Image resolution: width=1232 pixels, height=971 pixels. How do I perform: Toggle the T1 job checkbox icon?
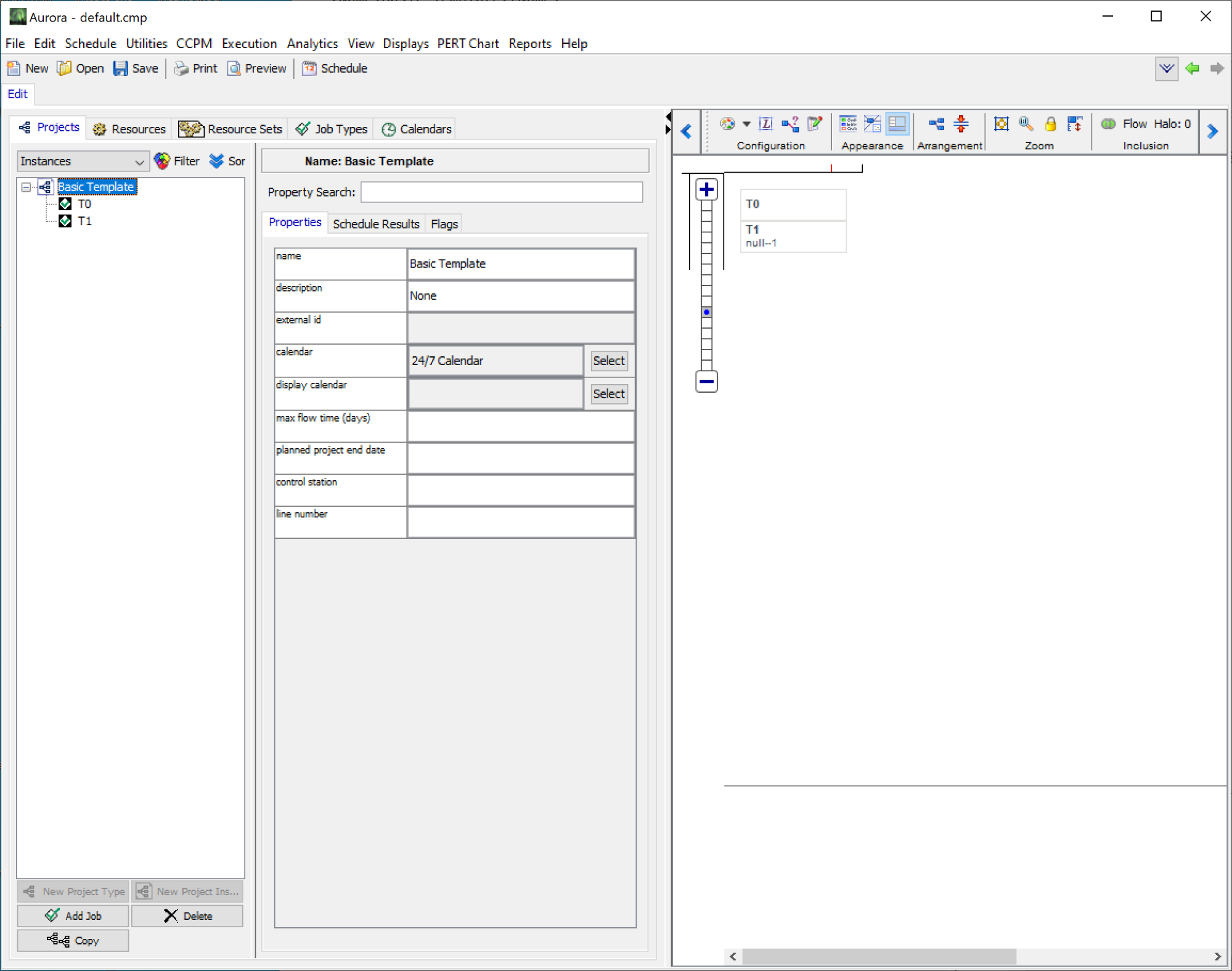(65, 221)
